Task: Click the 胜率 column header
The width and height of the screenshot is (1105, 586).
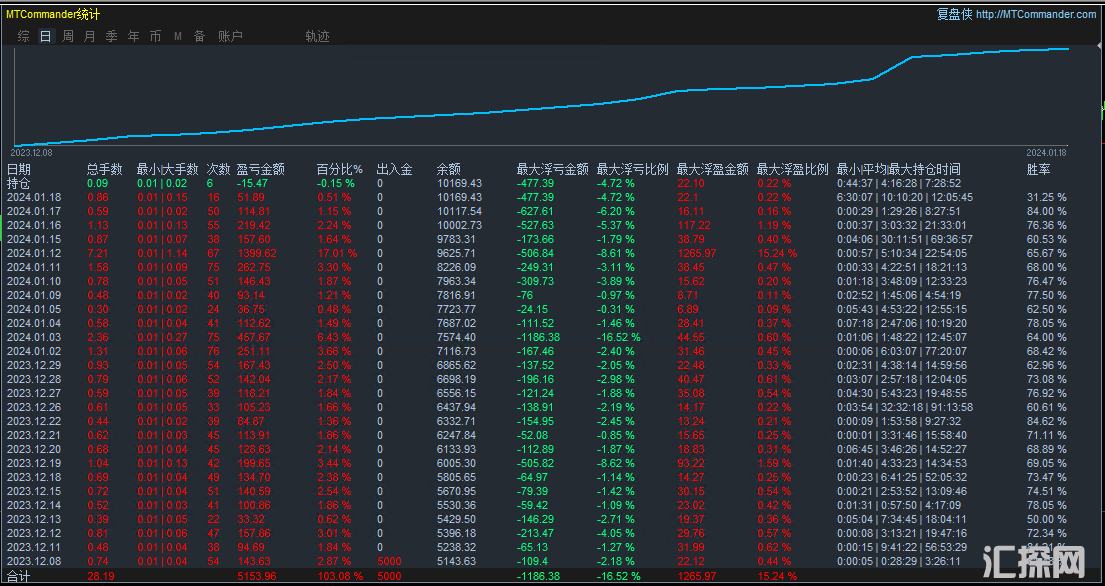Action: (1038, 170)
